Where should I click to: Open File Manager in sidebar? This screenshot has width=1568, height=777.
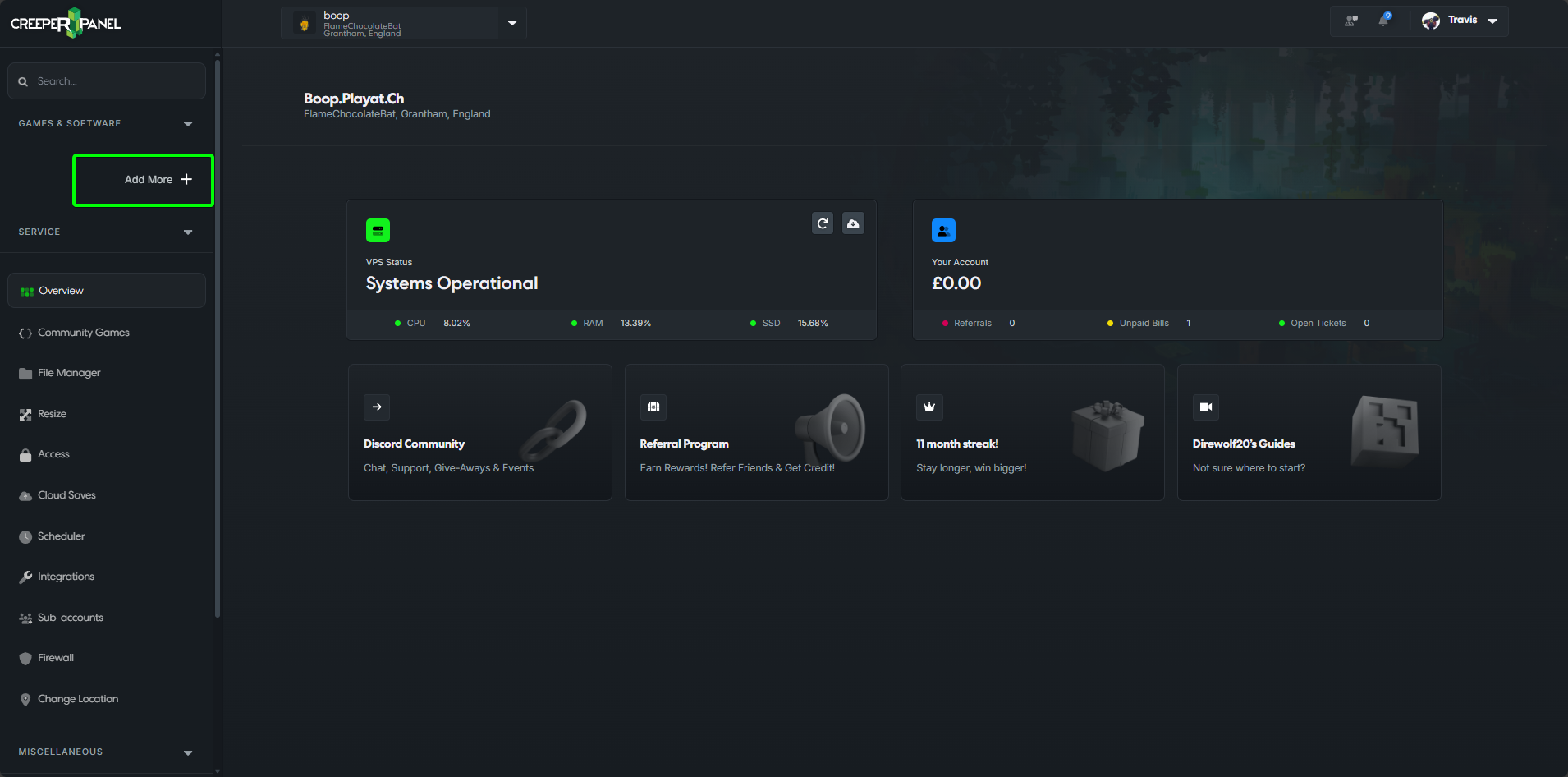69,373
